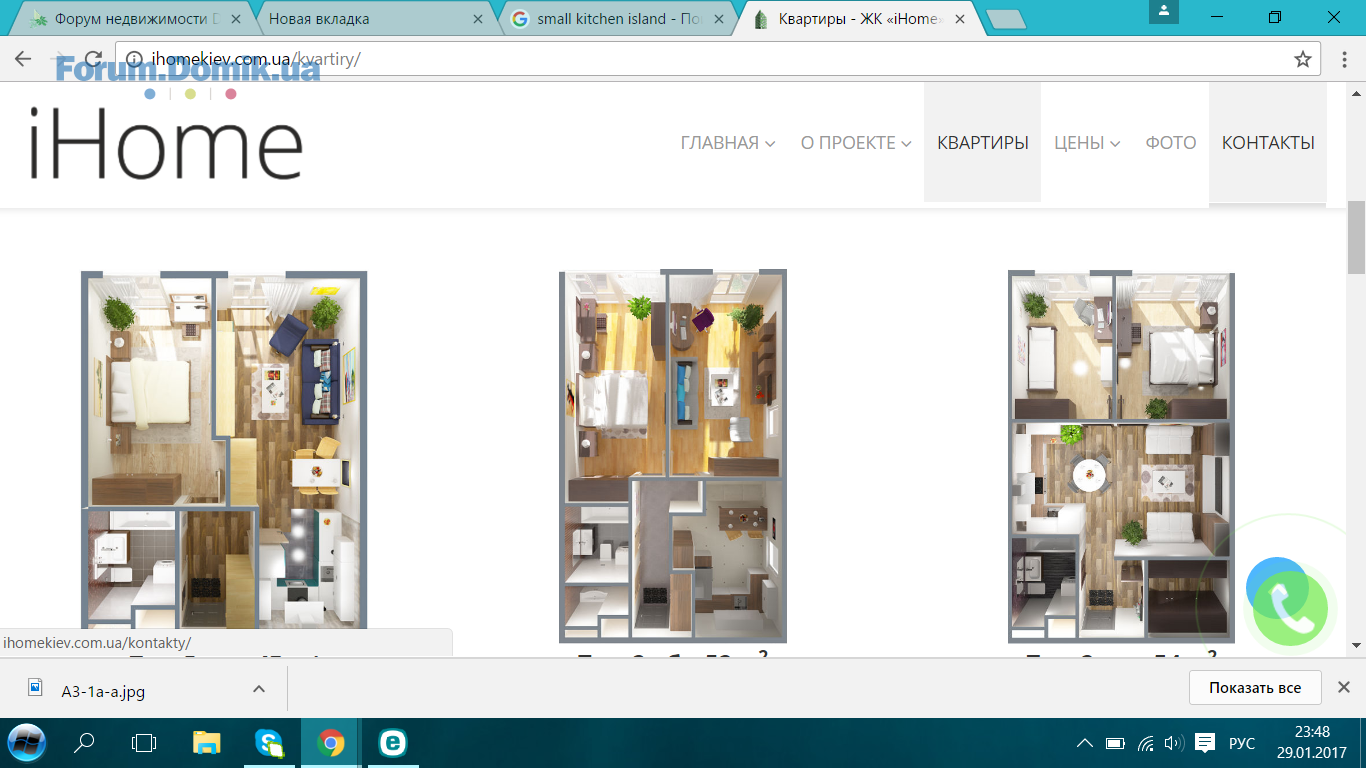
Task: Open the Action Center notifications
Action: click(1205, 743)
